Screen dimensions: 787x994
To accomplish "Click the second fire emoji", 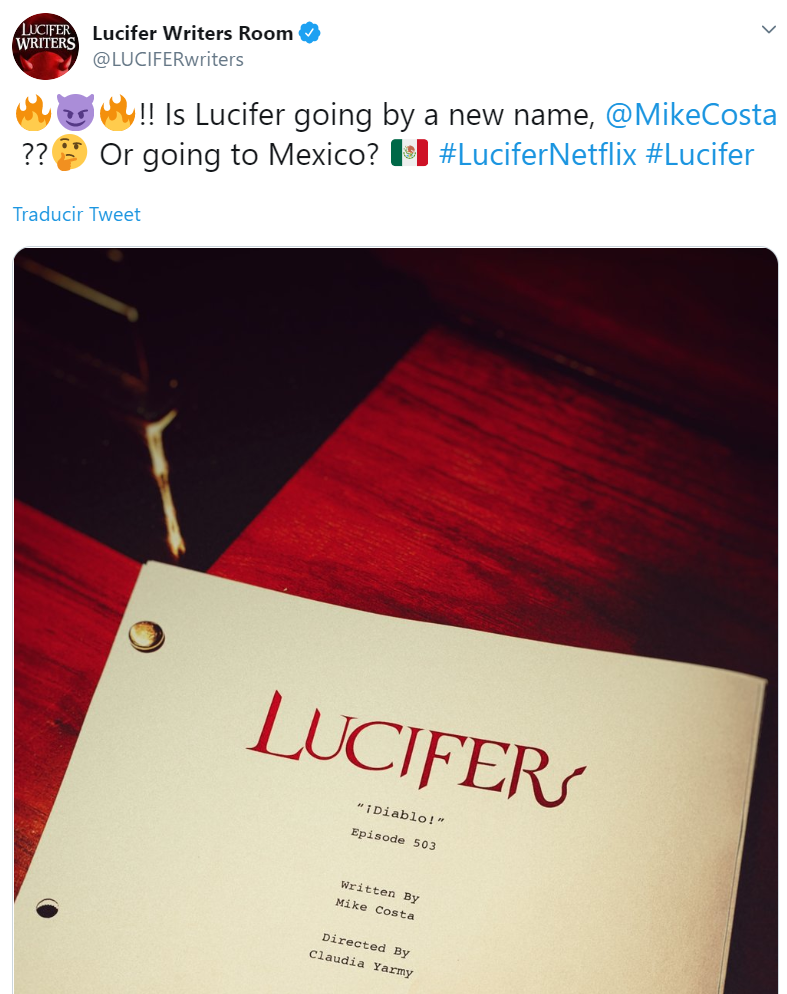I will click(x=118, y=113).
